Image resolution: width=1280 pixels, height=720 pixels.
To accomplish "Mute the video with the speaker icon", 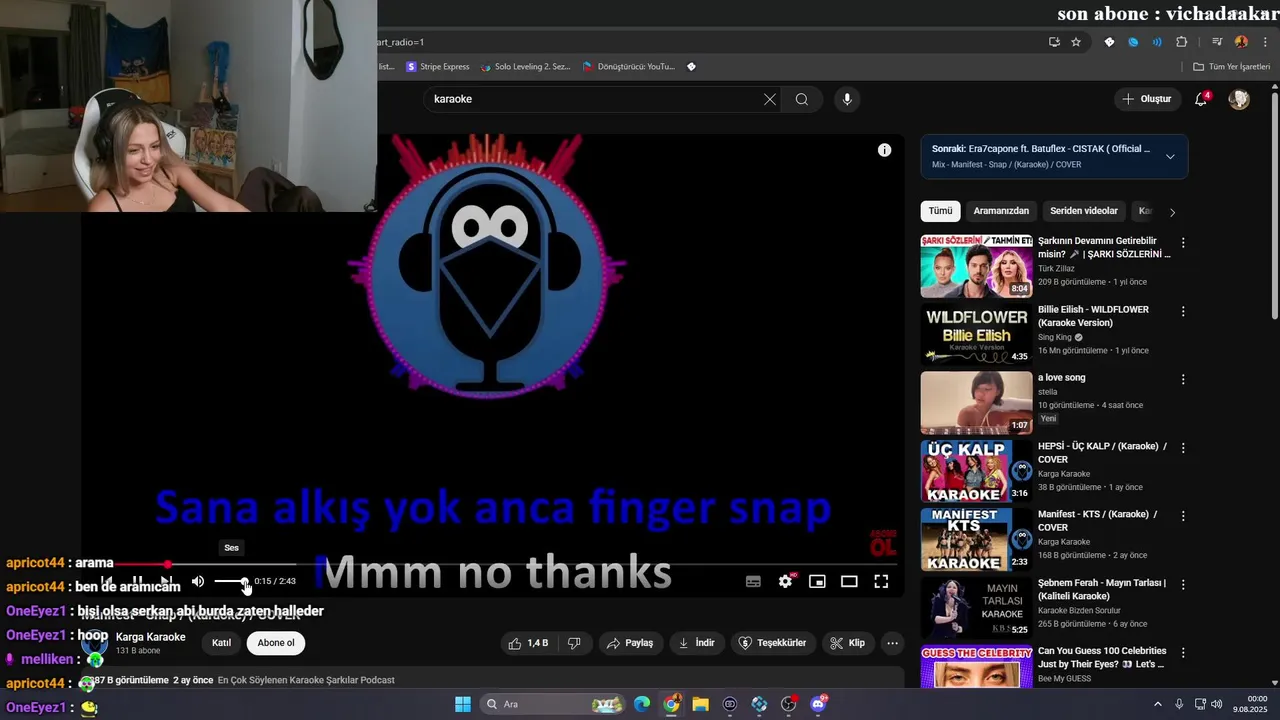I will pyautogui.click(x=198, y=581).
